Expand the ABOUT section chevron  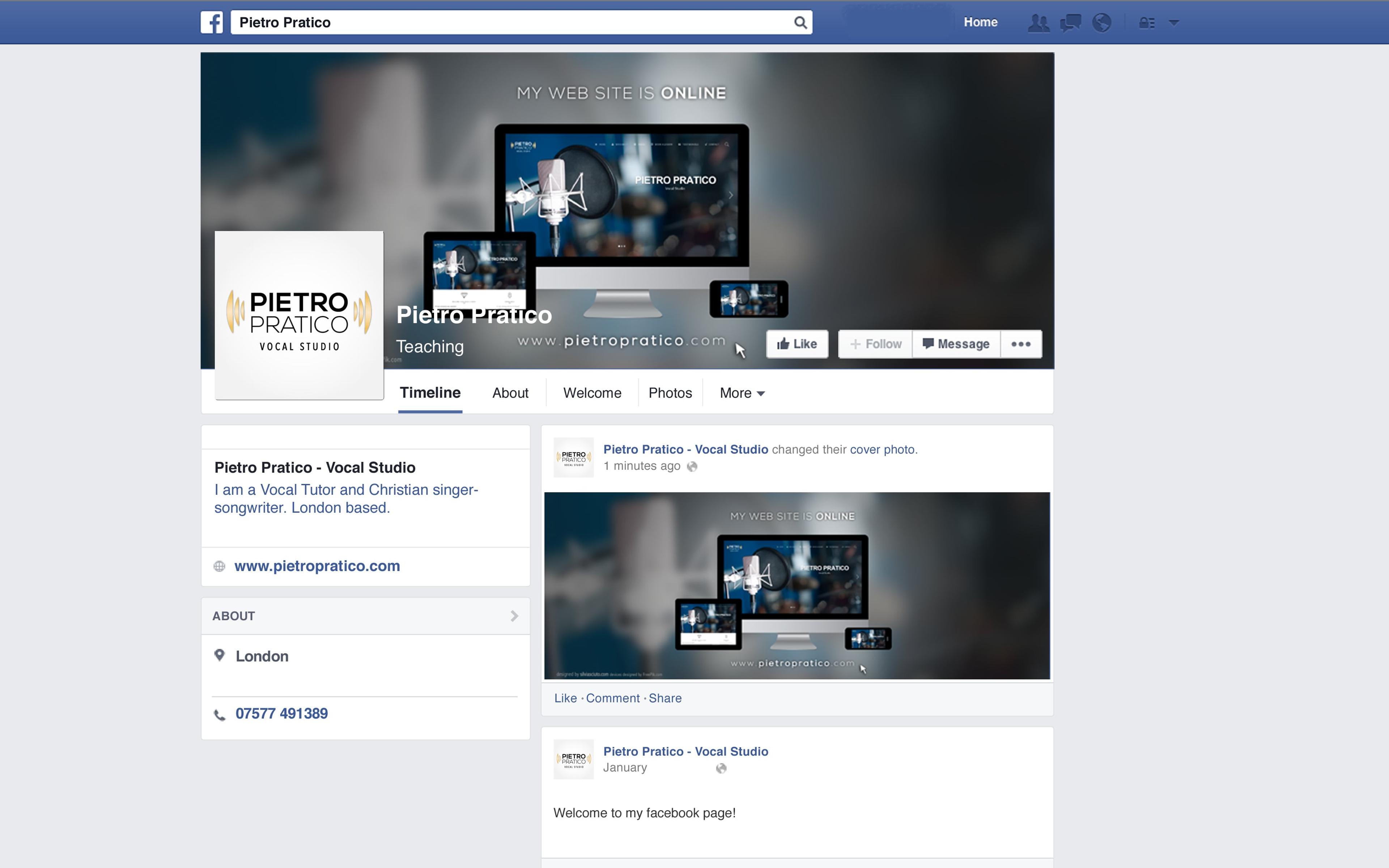(514, 616)
